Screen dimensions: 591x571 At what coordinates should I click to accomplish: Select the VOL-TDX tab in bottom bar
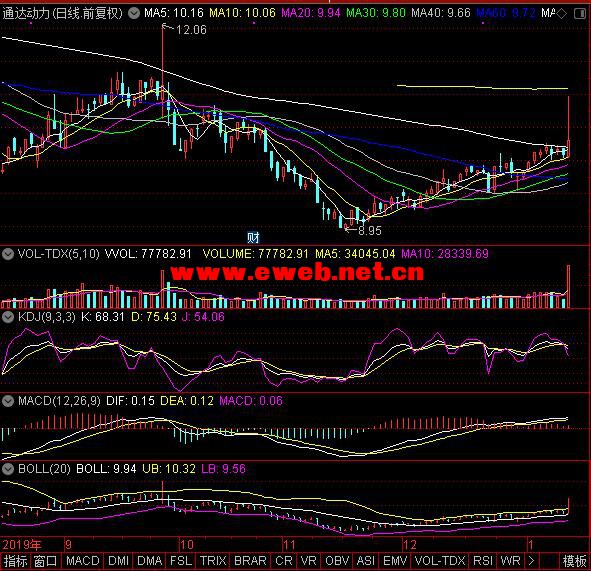[x=440, y=561]
